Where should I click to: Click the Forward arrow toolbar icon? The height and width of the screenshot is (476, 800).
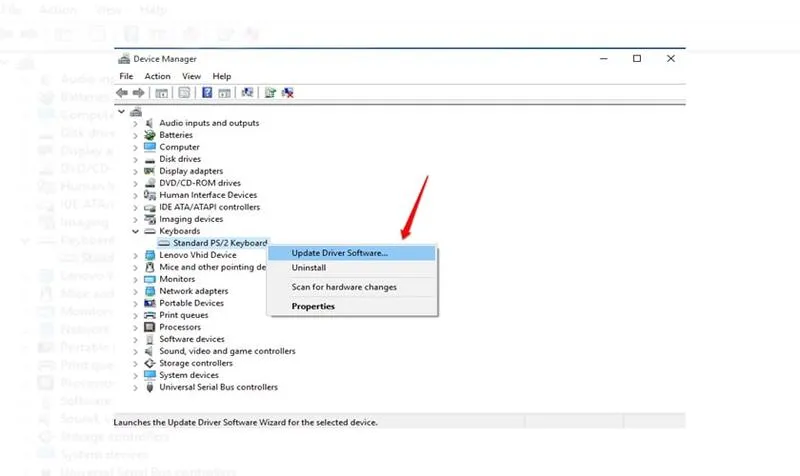[x=137, y=93]
